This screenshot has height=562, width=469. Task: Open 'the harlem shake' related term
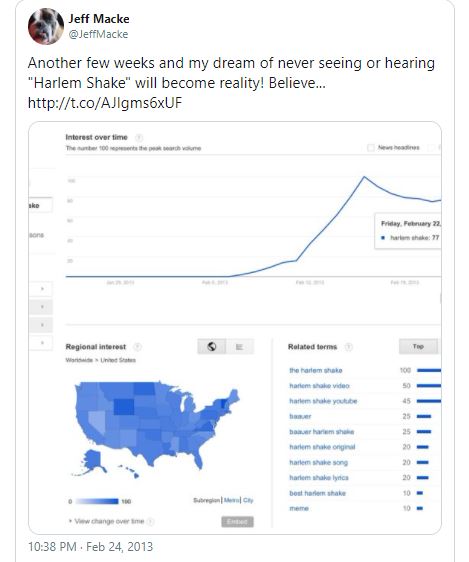tap(316, 370)
